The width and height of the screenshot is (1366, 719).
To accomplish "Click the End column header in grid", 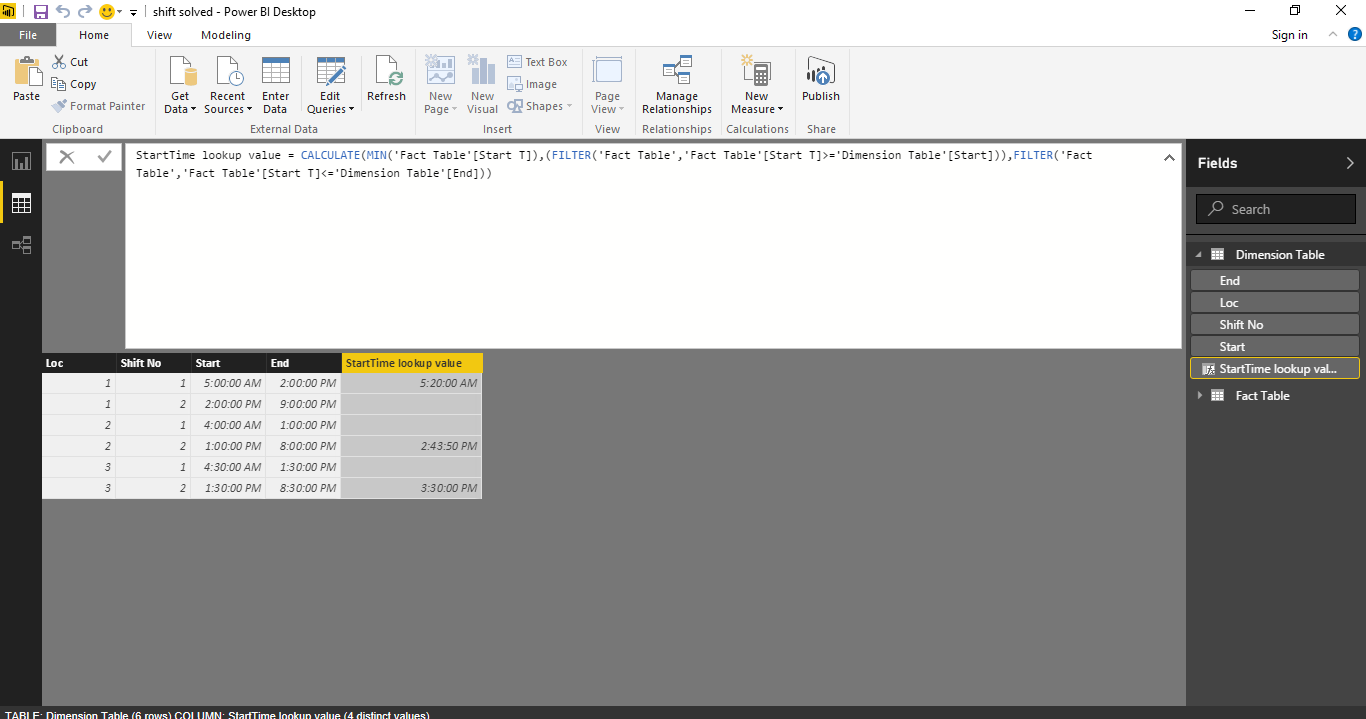I will pyautogui.click(x=303, y=363).
